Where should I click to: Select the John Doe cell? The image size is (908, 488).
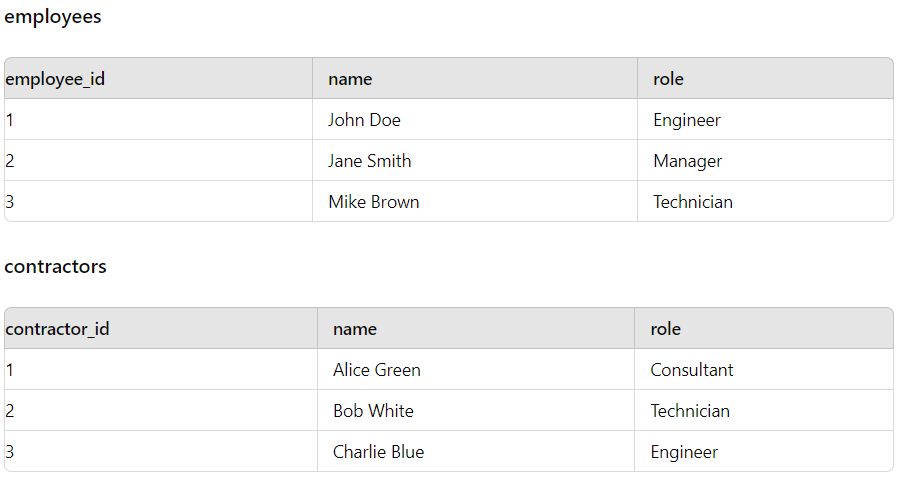[x=475, y=120]
